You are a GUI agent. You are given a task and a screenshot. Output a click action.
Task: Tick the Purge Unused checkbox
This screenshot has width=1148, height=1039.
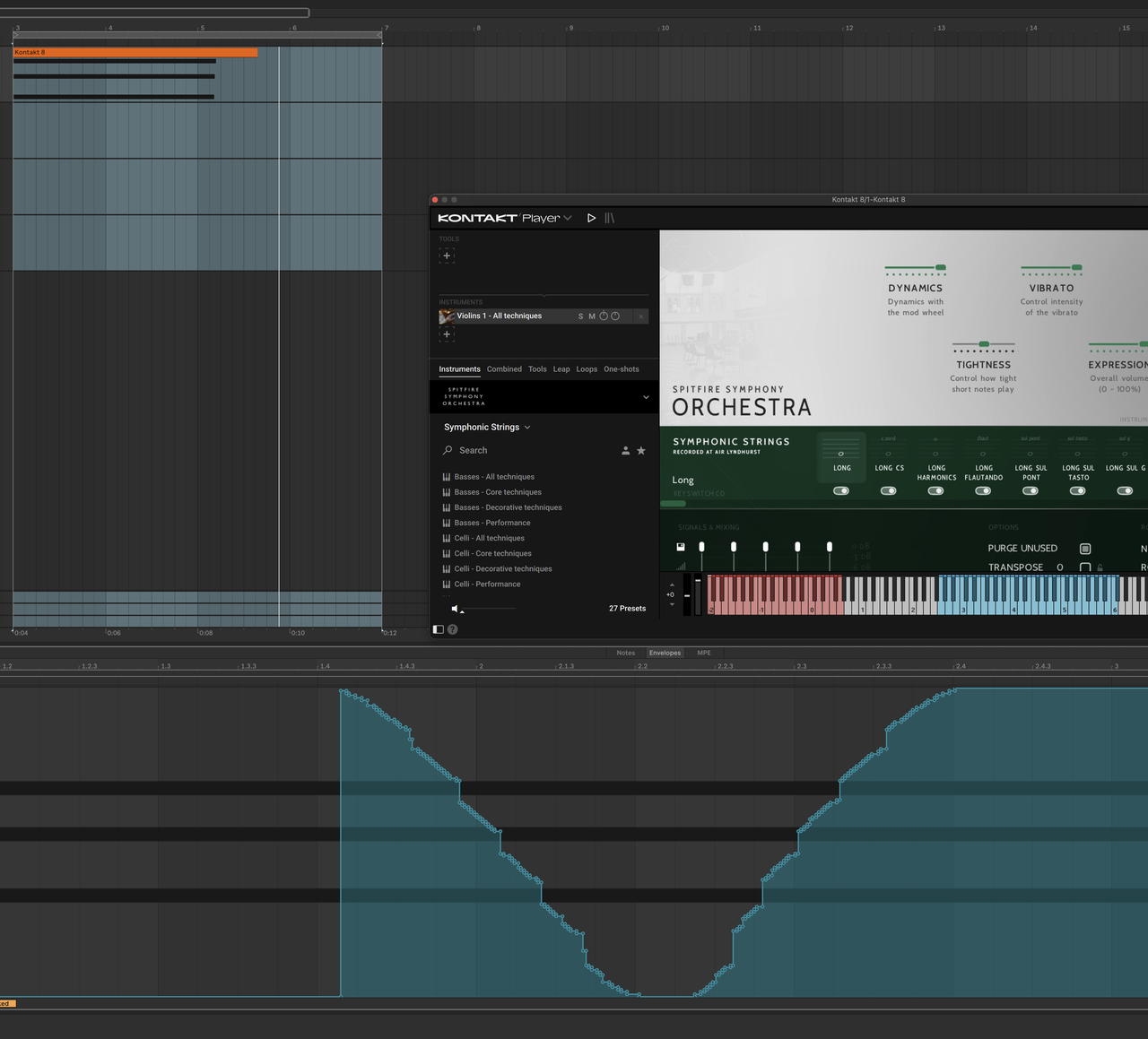1085,549
